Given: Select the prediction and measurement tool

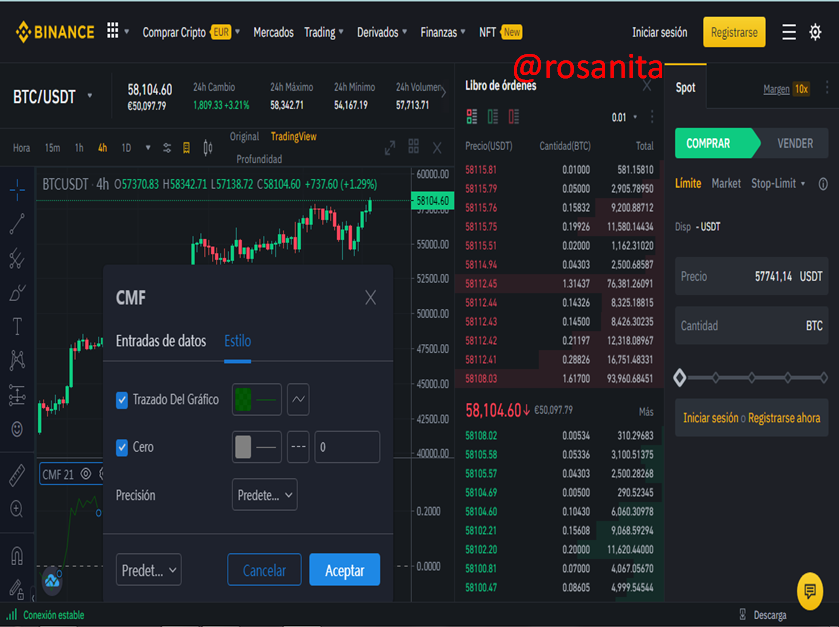Looking at the screenshot, I should coord(17,395).
